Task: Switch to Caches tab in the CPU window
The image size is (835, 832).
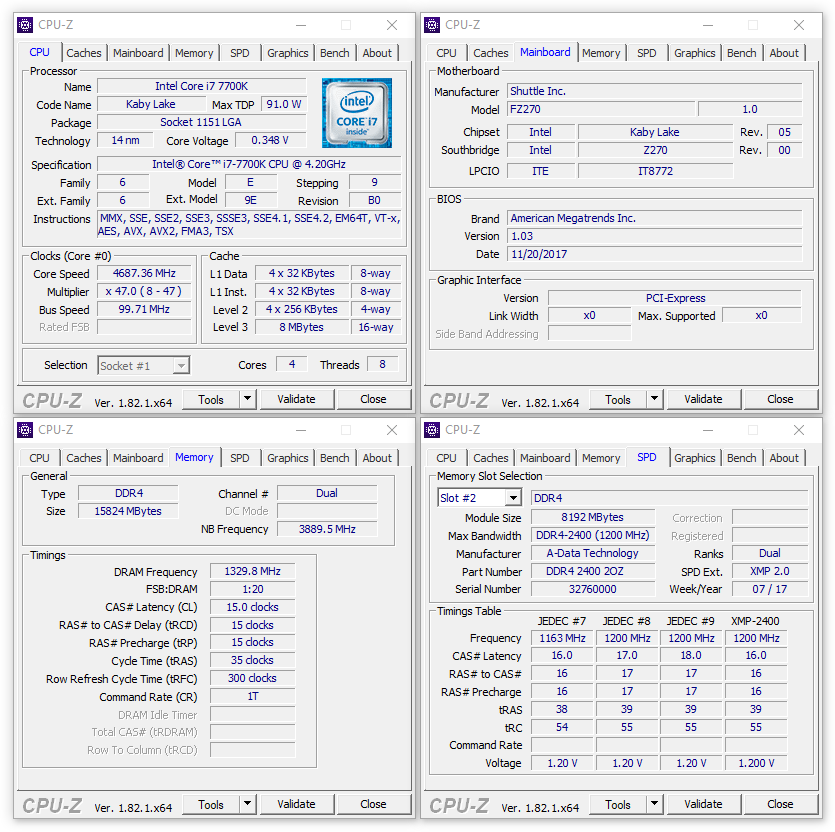Action: 84,53
